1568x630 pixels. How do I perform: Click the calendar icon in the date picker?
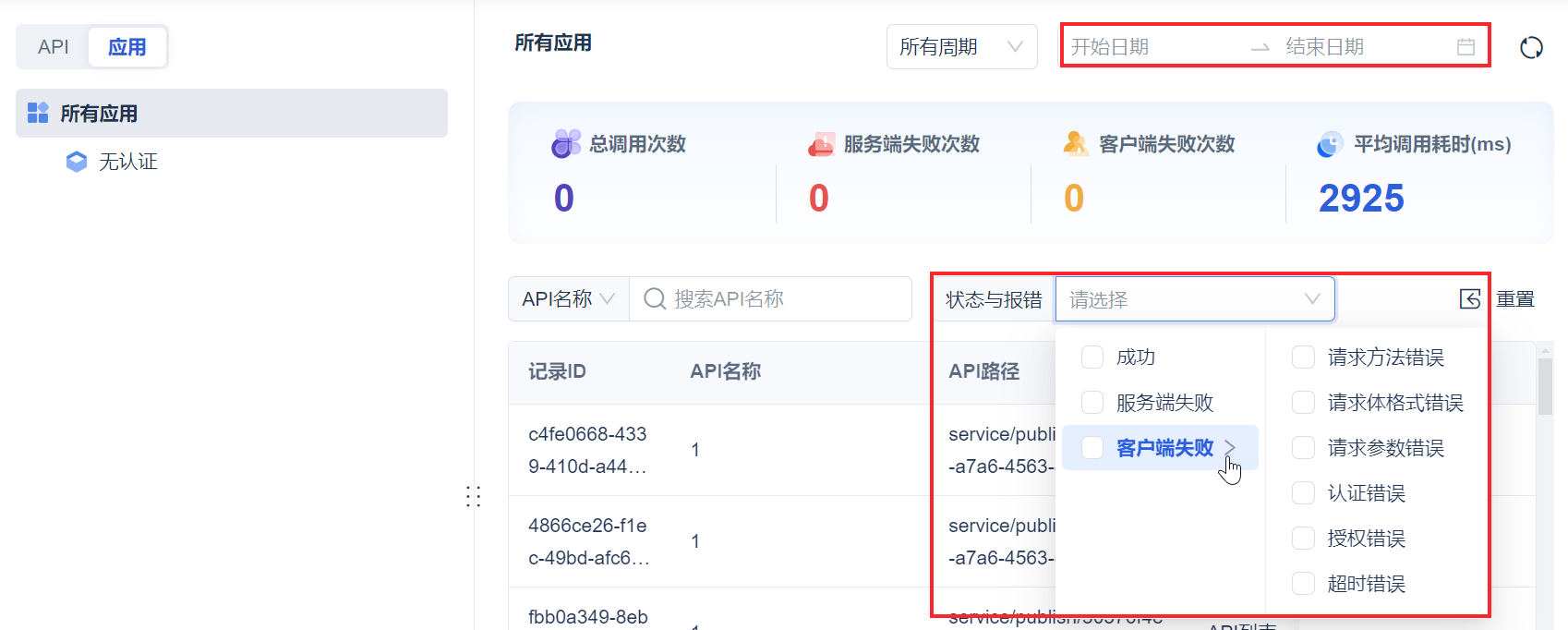click(1465, 47)
